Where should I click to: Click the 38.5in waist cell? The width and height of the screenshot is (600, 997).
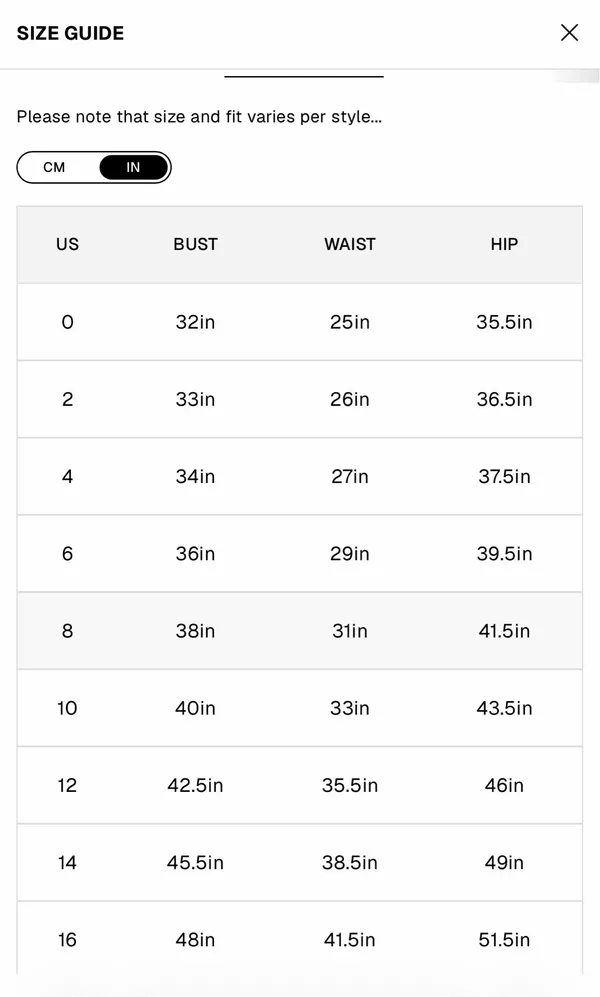pos(350,862)
